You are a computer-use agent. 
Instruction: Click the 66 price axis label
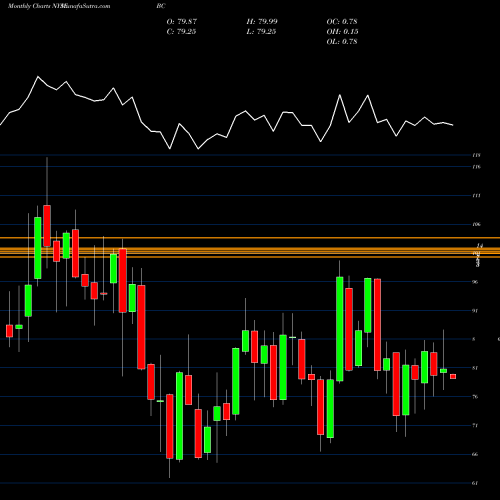475,454
